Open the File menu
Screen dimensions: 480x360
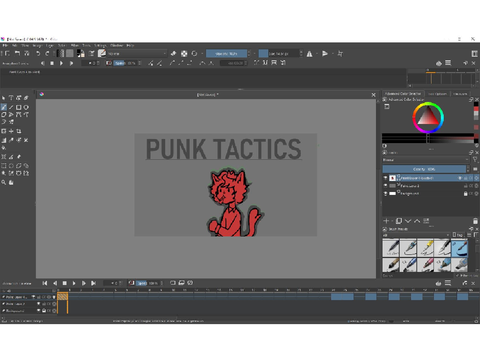coord(5,45)
